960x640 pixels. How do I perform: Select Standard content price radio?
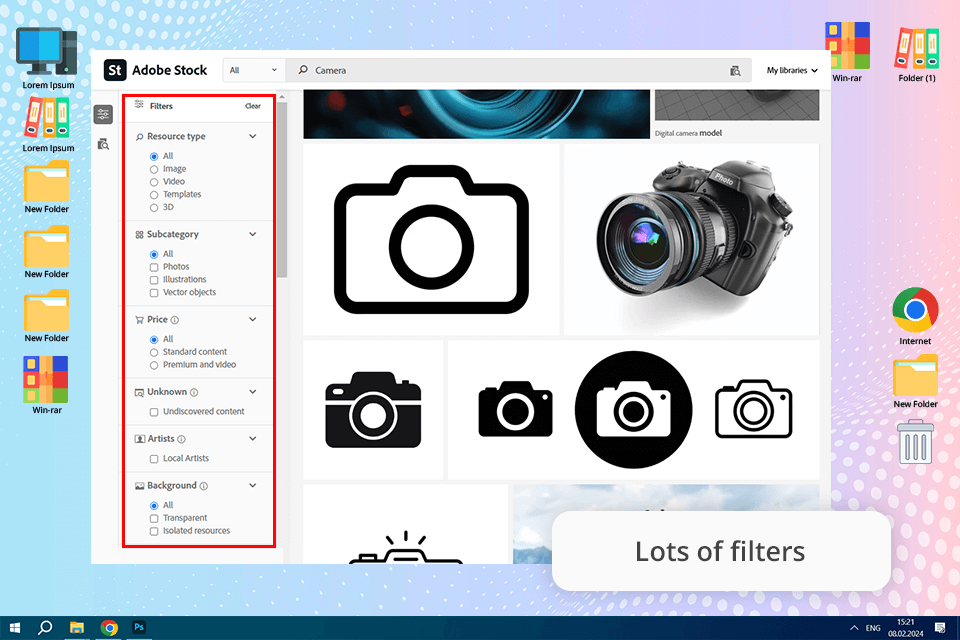point(154,353)
